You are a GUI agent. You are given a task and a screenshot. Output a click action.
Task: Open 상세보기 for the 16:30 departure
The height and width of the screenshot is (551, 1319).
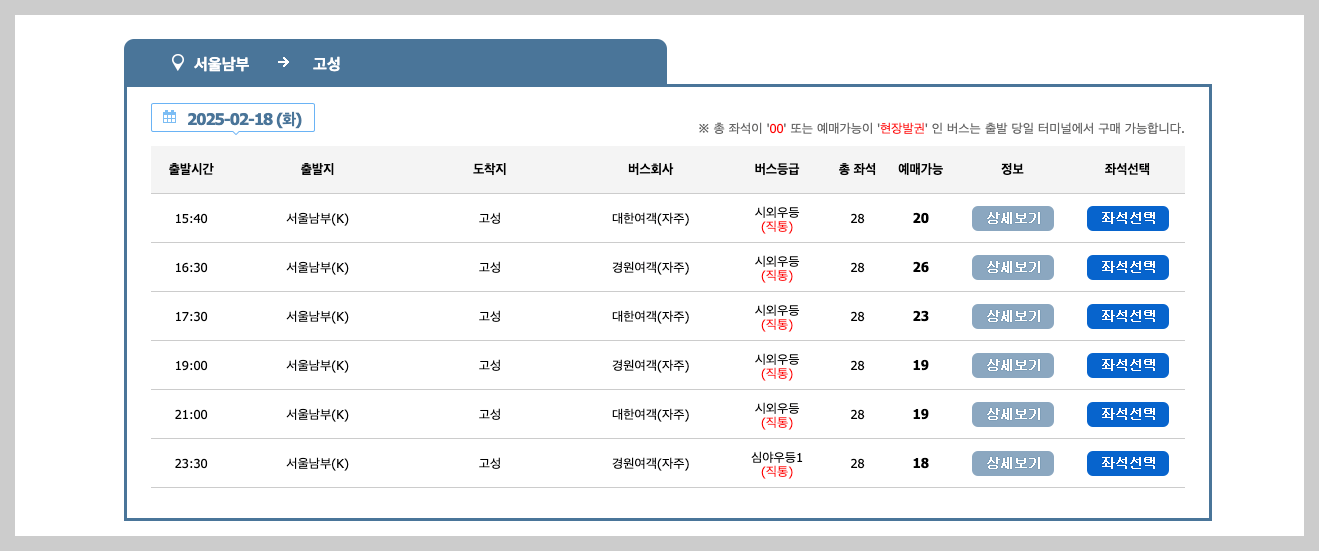[1013, 267]
